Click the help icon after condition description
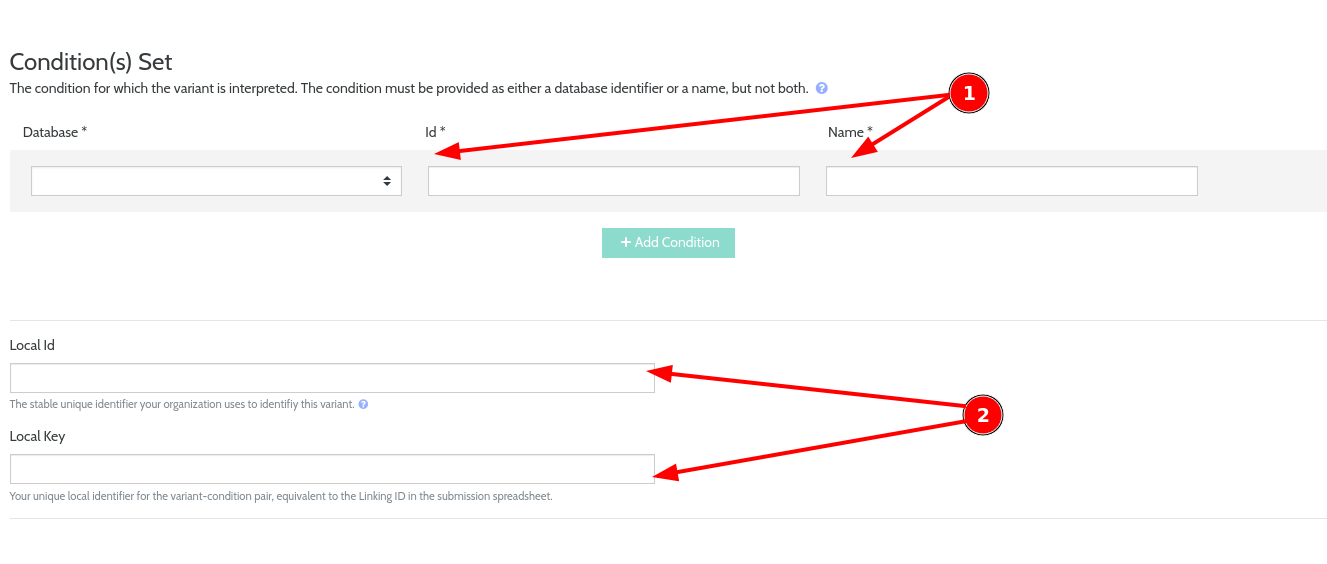Viewport: 1327px width, 564px height. click(x=821, y=88)
